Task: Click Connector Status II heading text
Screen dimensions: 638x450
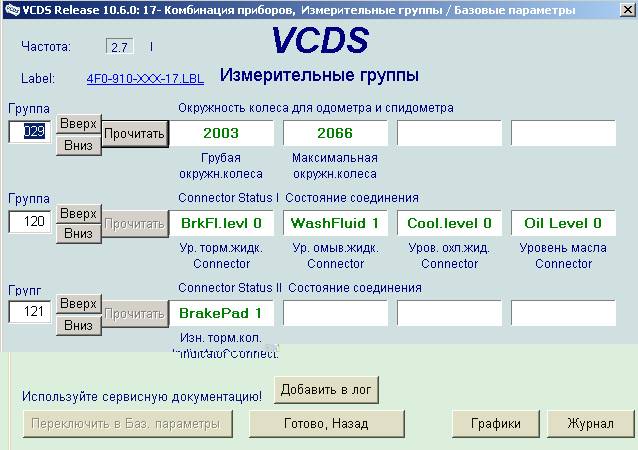Action: click(x=230, y=288)
